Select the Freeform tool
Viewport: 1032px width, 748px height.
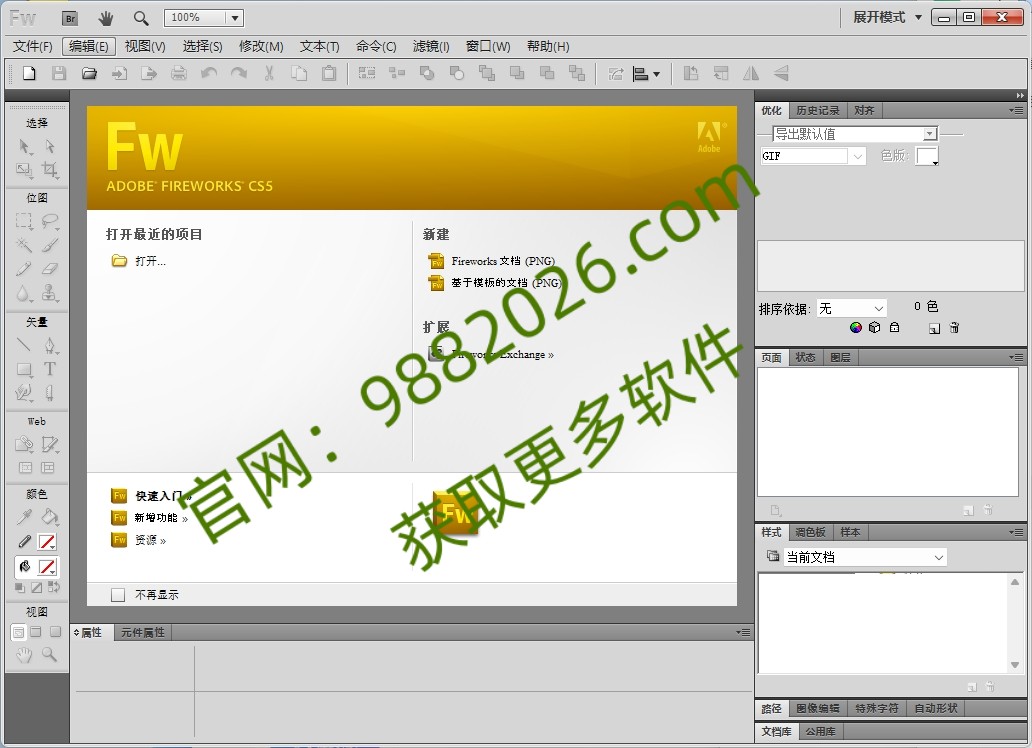[24, 393]
